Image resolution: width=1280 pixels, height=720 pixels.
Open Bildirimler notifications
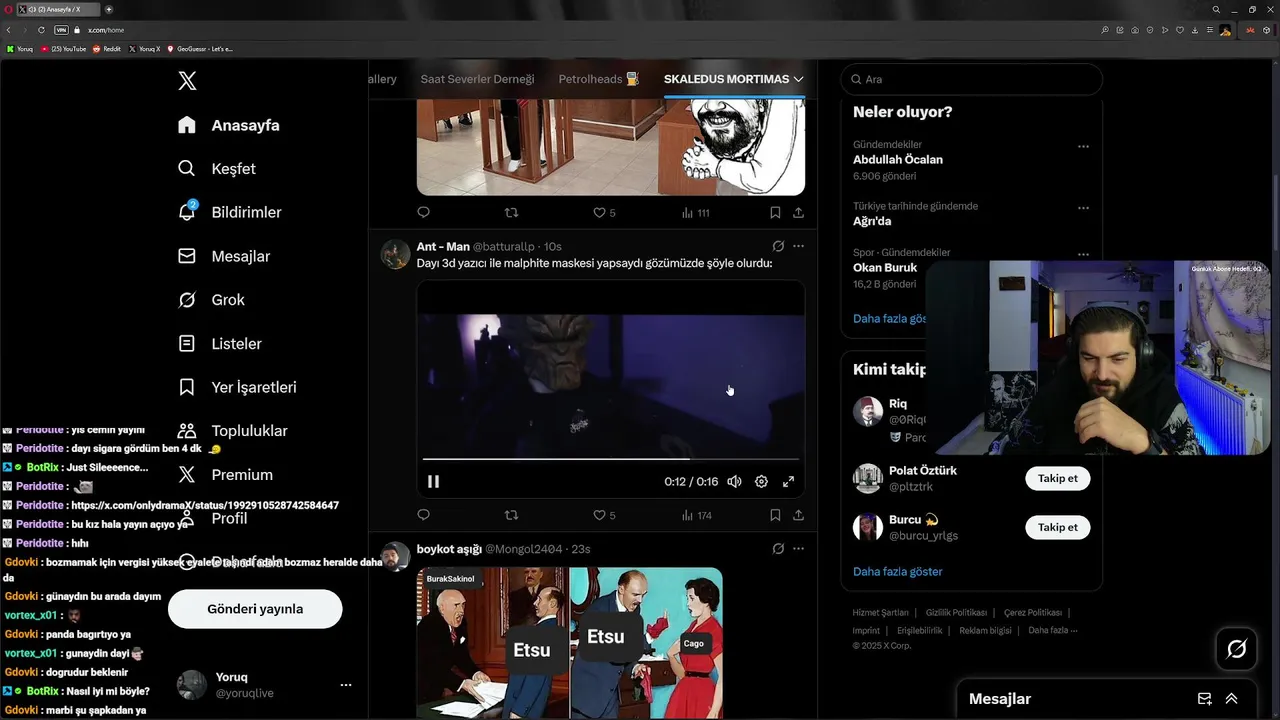[229, 212]
